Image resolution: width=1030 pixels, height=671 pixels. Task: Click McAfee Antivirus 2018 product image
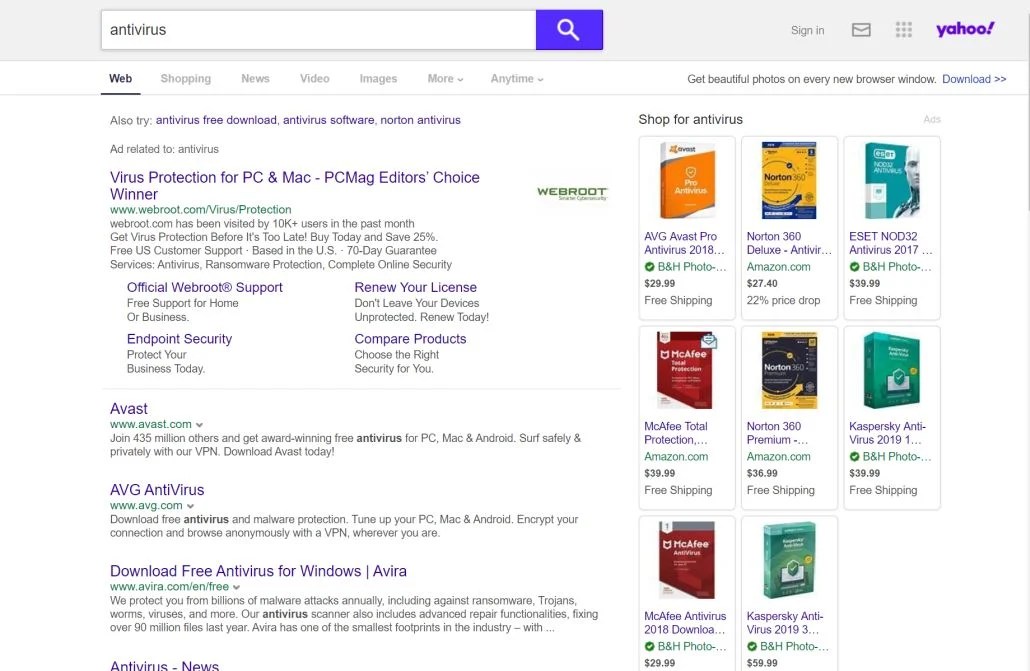click(687, 560)
